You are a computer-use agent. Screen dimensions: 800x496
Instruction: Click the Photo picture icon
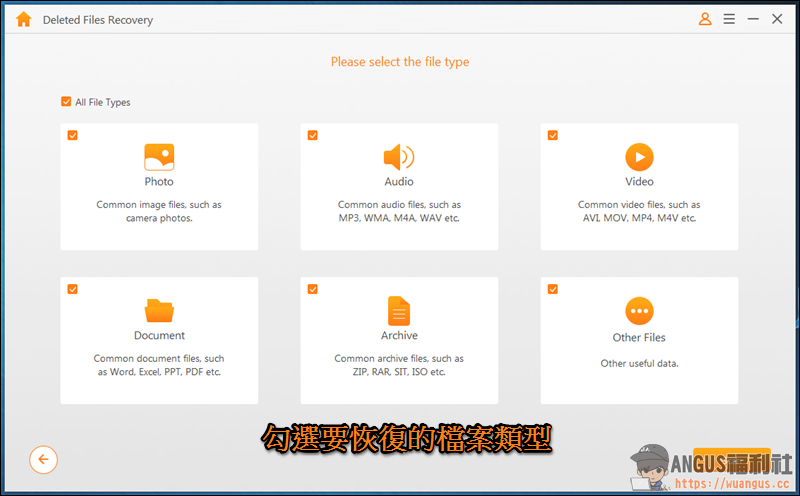click(x=159, y=157)
